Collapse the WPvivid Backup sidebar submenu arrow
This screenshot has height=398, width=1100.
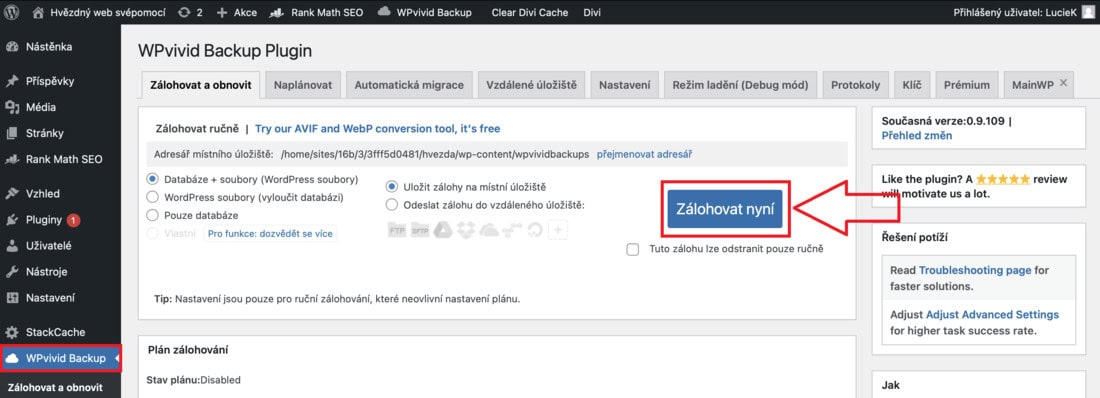[x=116, y=359]
